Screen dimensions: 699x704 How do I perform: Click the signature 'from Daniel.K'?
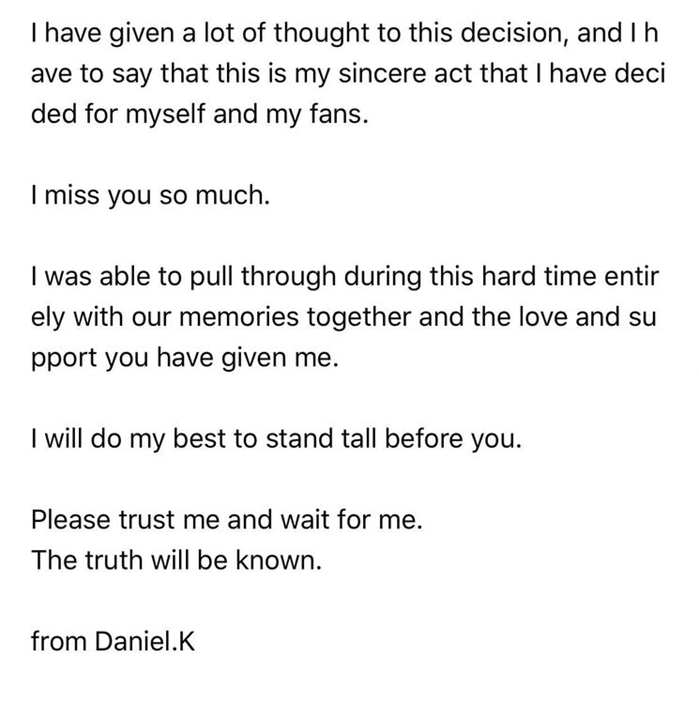pyautogui.click(x=113, y=641)
